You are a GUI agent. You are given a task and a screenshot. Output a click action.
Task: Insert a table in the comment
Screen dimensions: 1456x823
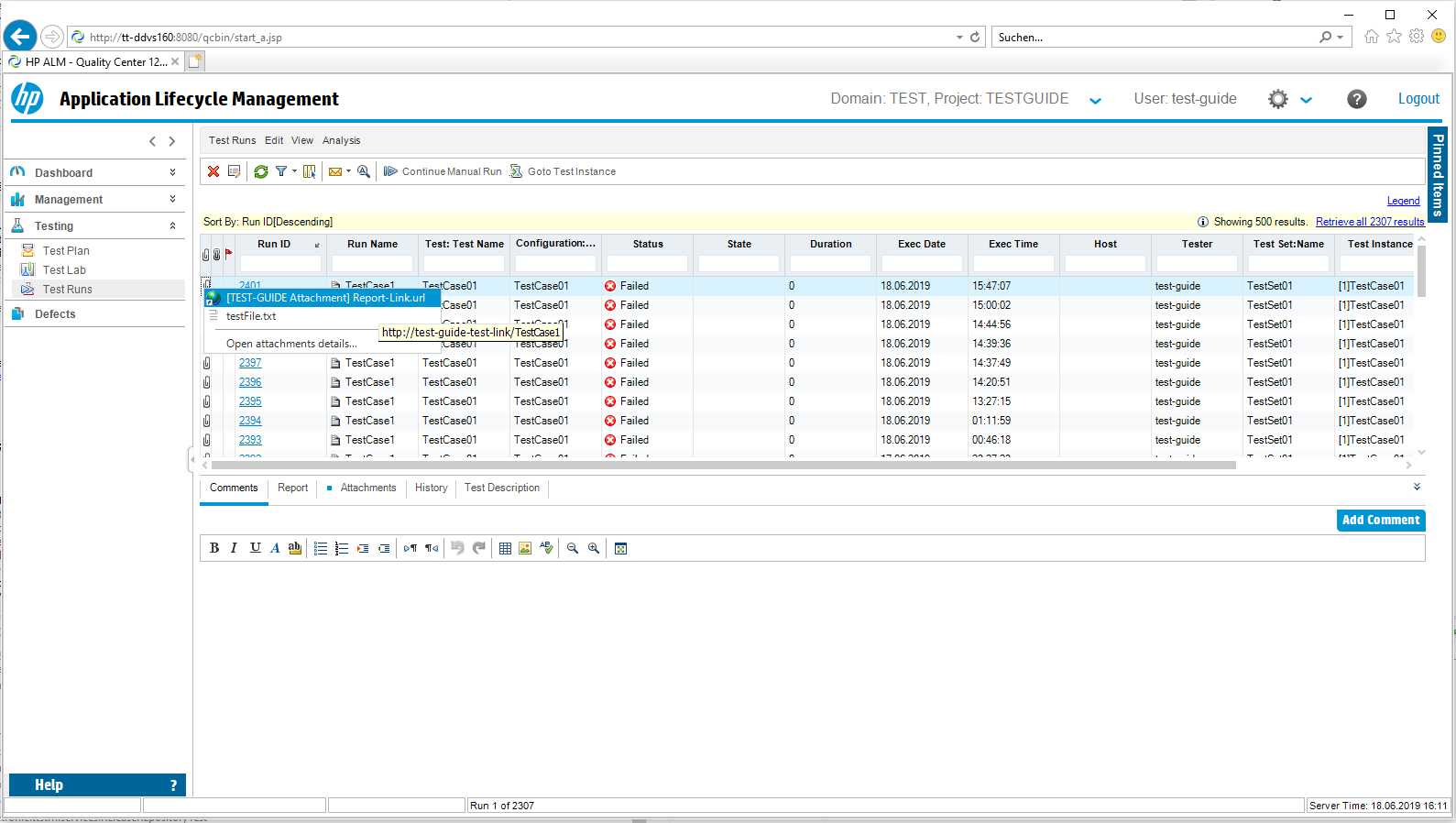(505, 548)
